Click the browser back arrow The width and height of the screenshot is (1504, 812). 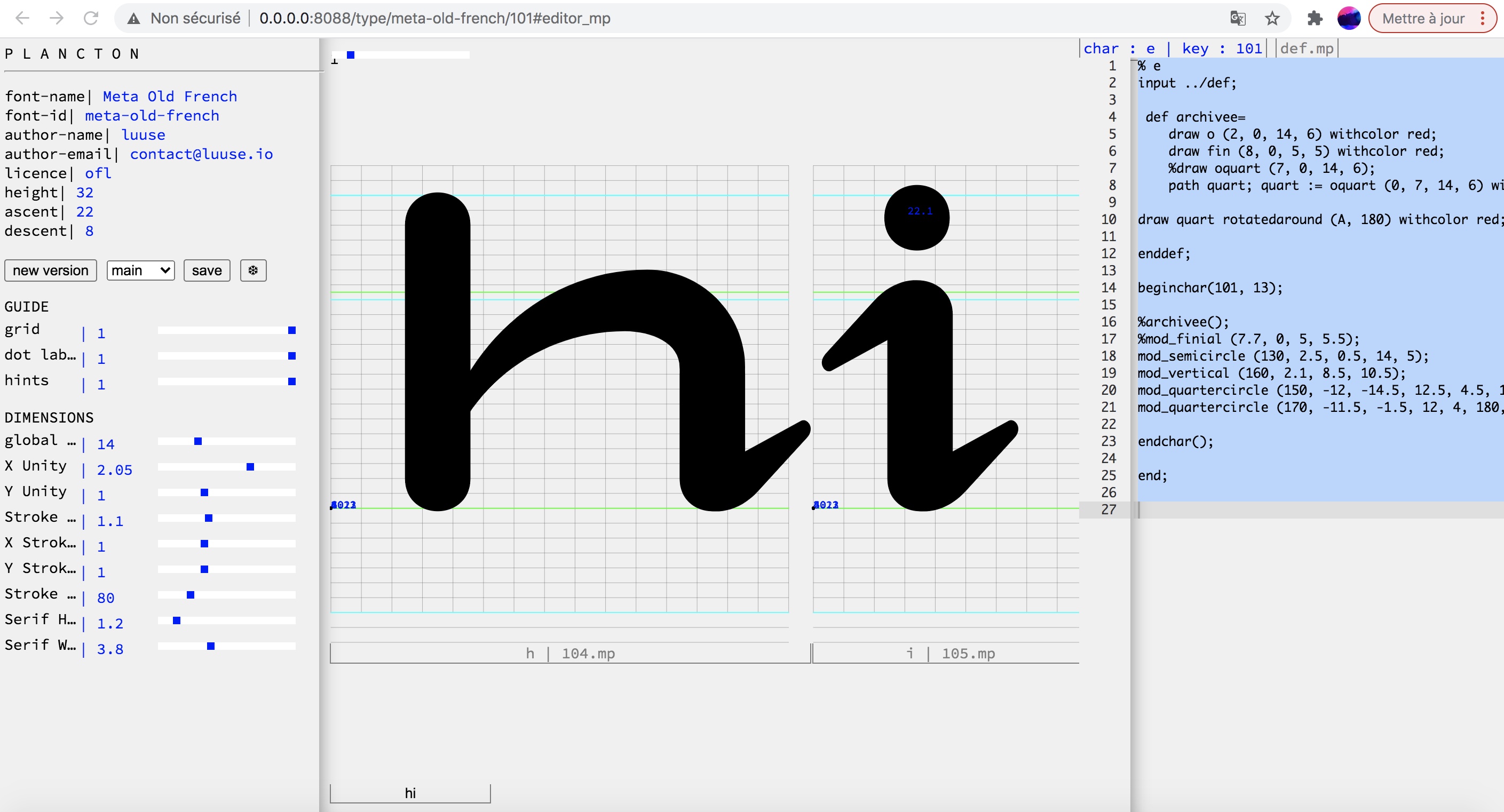(x=22, y=18)
